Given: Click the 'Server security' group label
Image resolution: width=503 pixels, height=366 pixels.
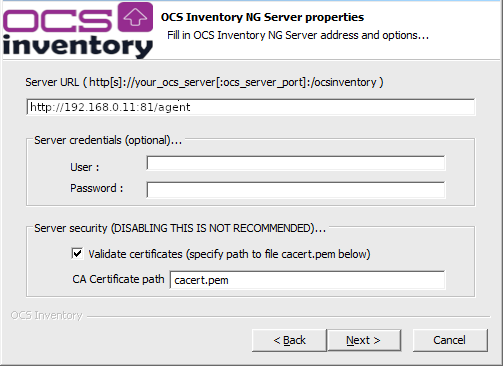Looking at the screenshot, I should (180, 228).
